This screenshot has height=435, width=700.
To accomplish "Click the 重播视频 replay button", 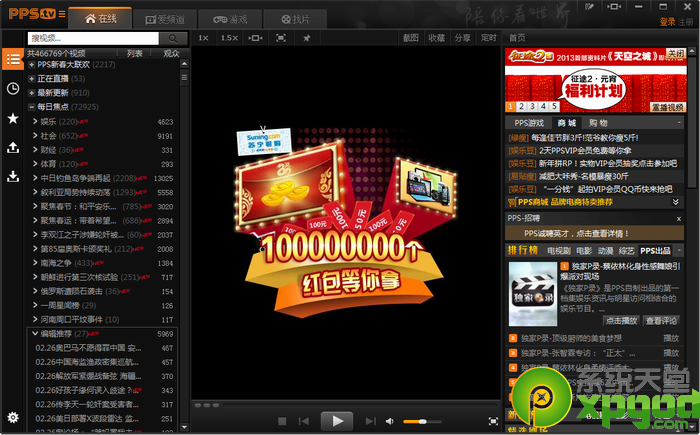I will coord(667,107).
